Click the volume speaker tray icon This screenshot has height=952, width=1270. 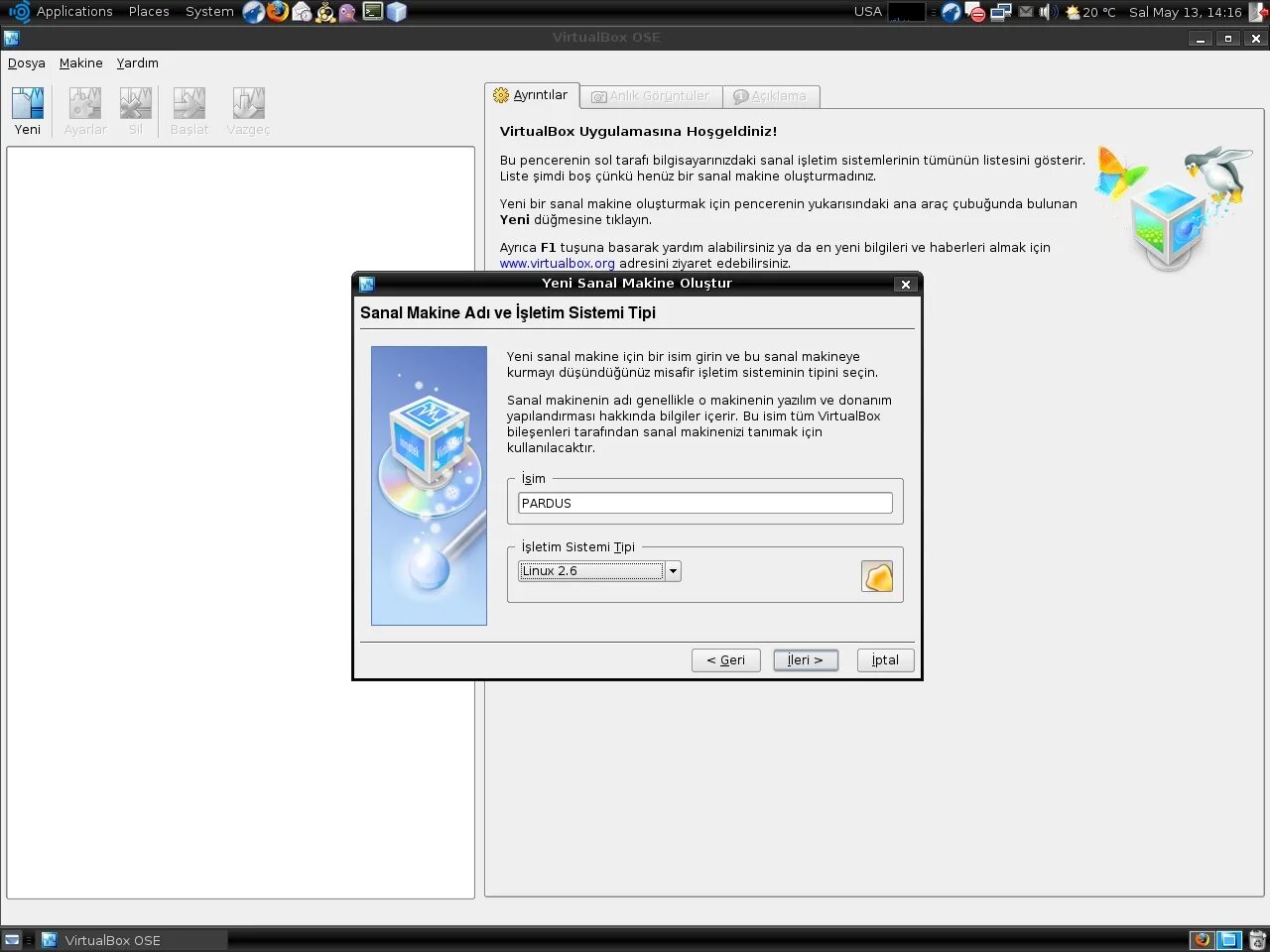click(x=1048, y=12)
